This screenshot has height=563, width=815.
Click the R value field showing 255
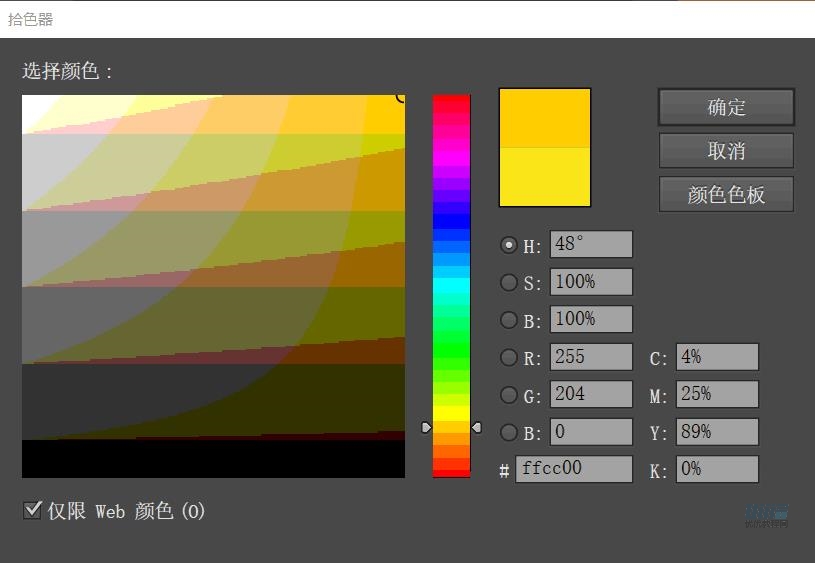click(x=590, y=357)
